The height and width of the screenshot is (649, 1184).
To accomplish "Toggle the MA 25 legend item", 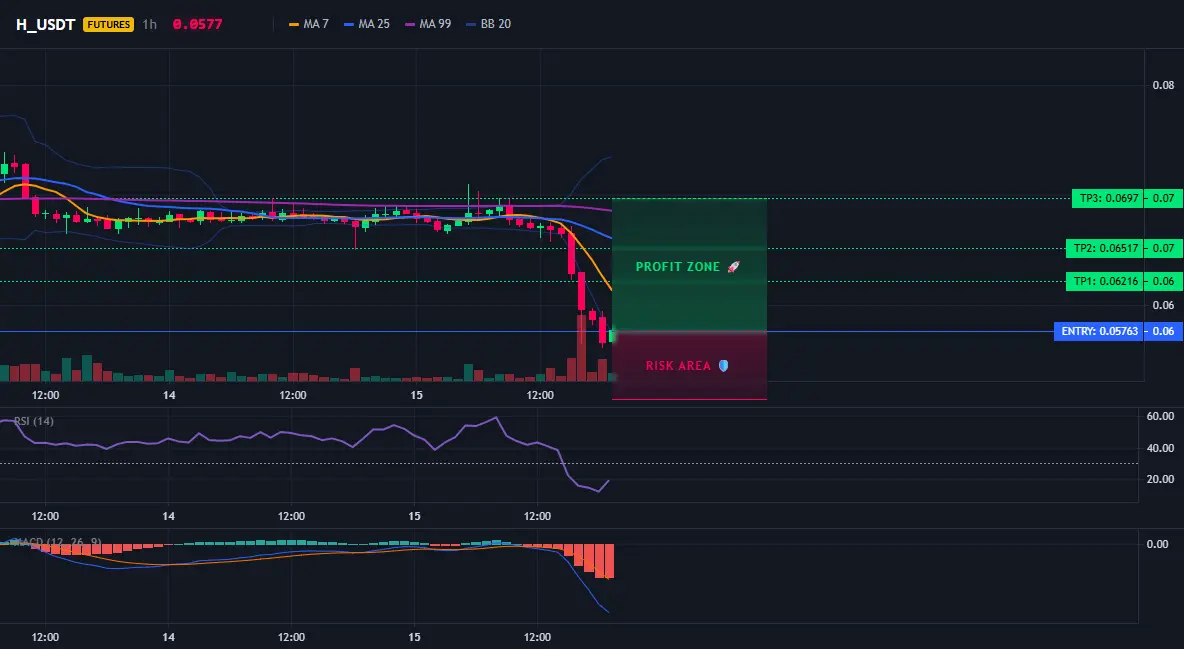I will coord(367,24).
